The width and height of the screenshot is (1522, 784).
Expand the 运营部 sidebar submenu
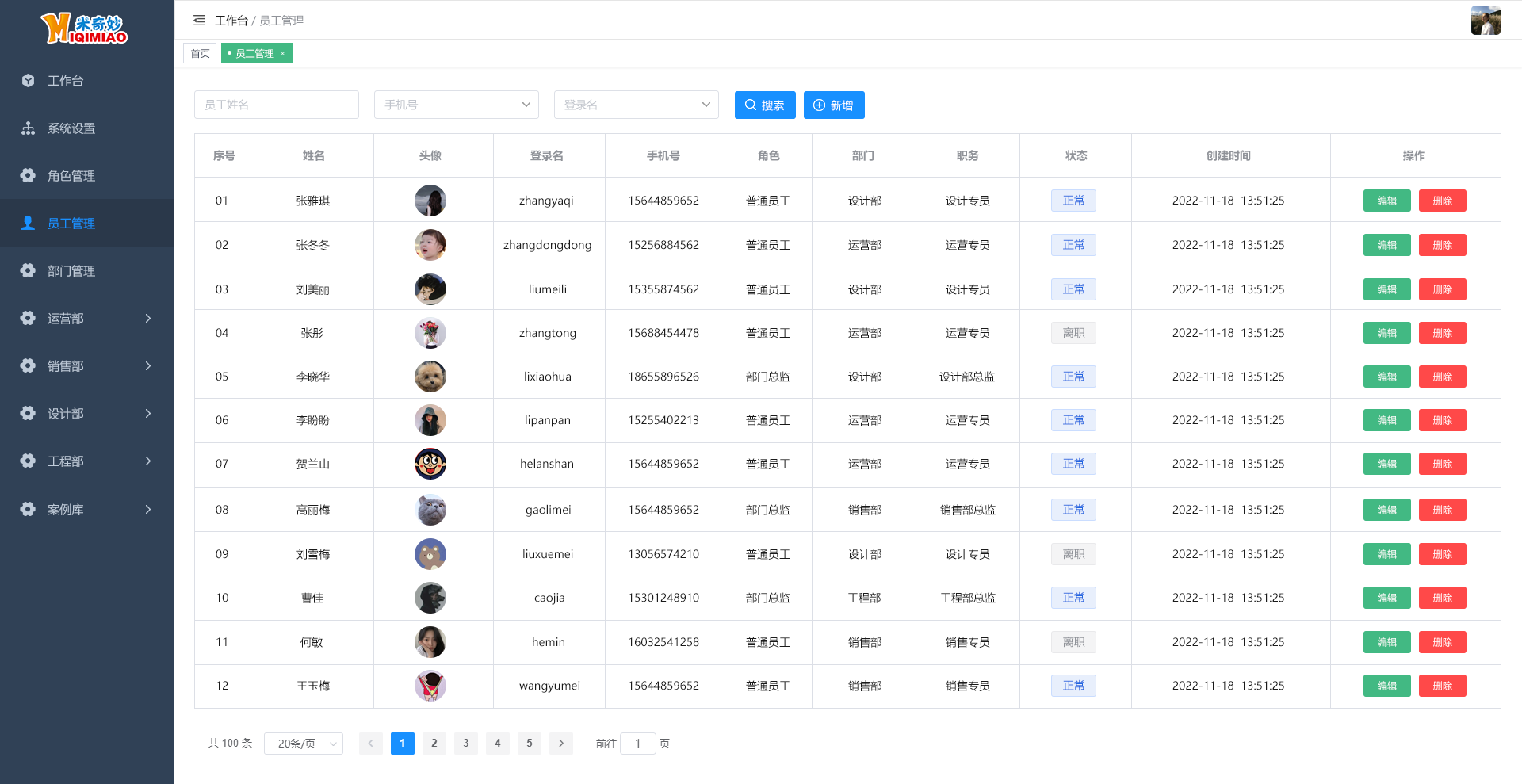(148, 318)
